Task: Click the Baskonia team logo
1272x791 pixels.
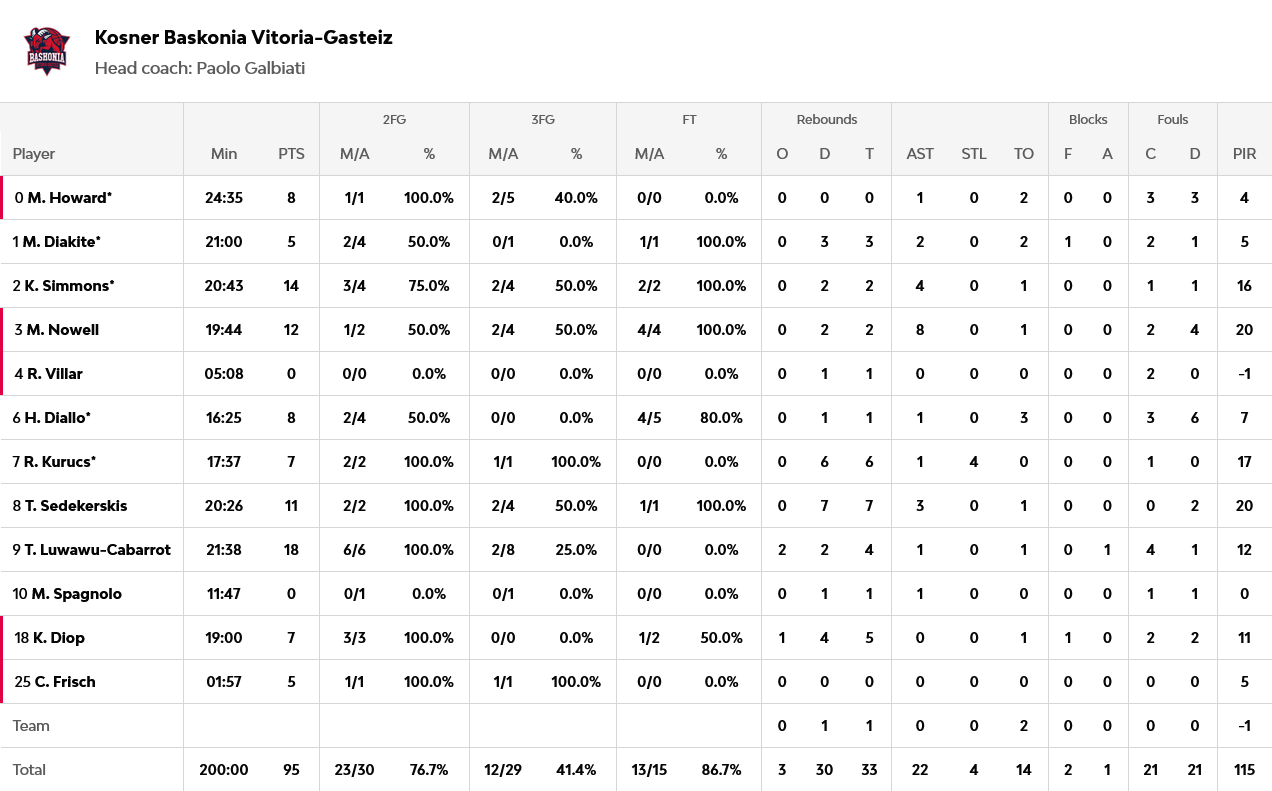Action: click(x=47, y=50)
